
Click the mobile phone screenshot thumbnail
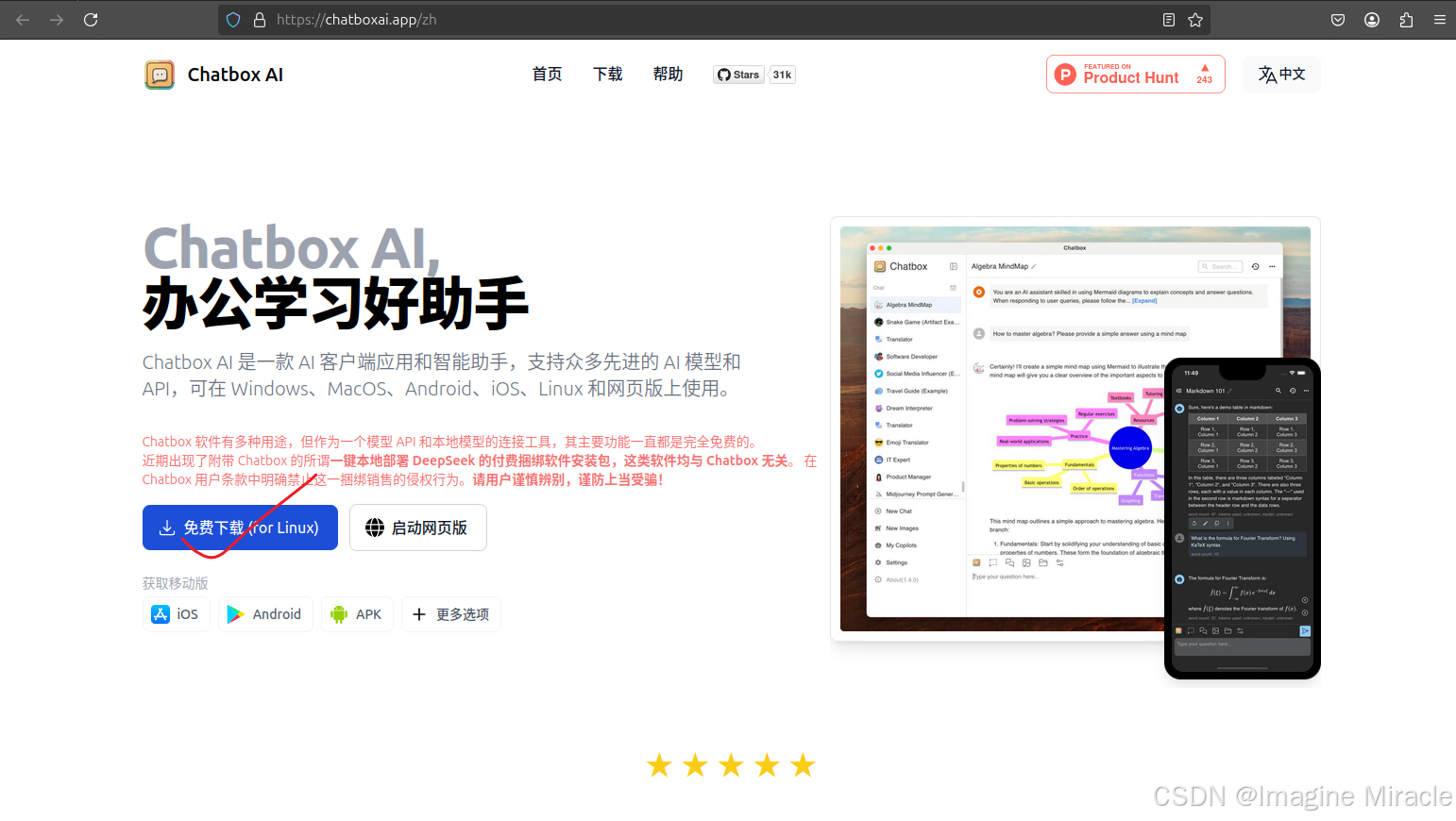1243,518
